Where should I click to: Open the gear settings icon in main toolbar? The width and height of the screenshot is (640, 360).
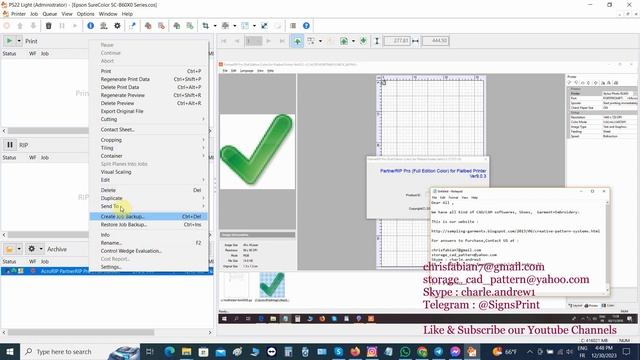point(118,26)
